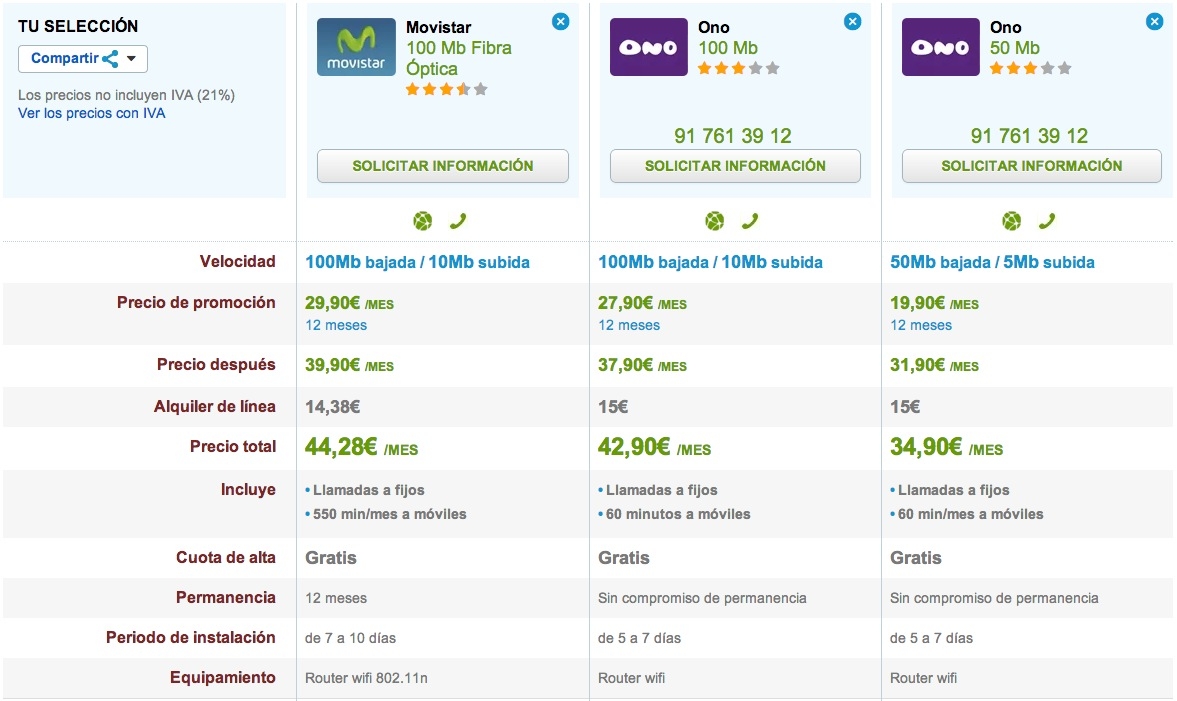Image resolution: width=1177 pixels, height=701 pixels.
Task: Click internet globe icon under Ono 100 Mb
Action: [x=715, y=221]
